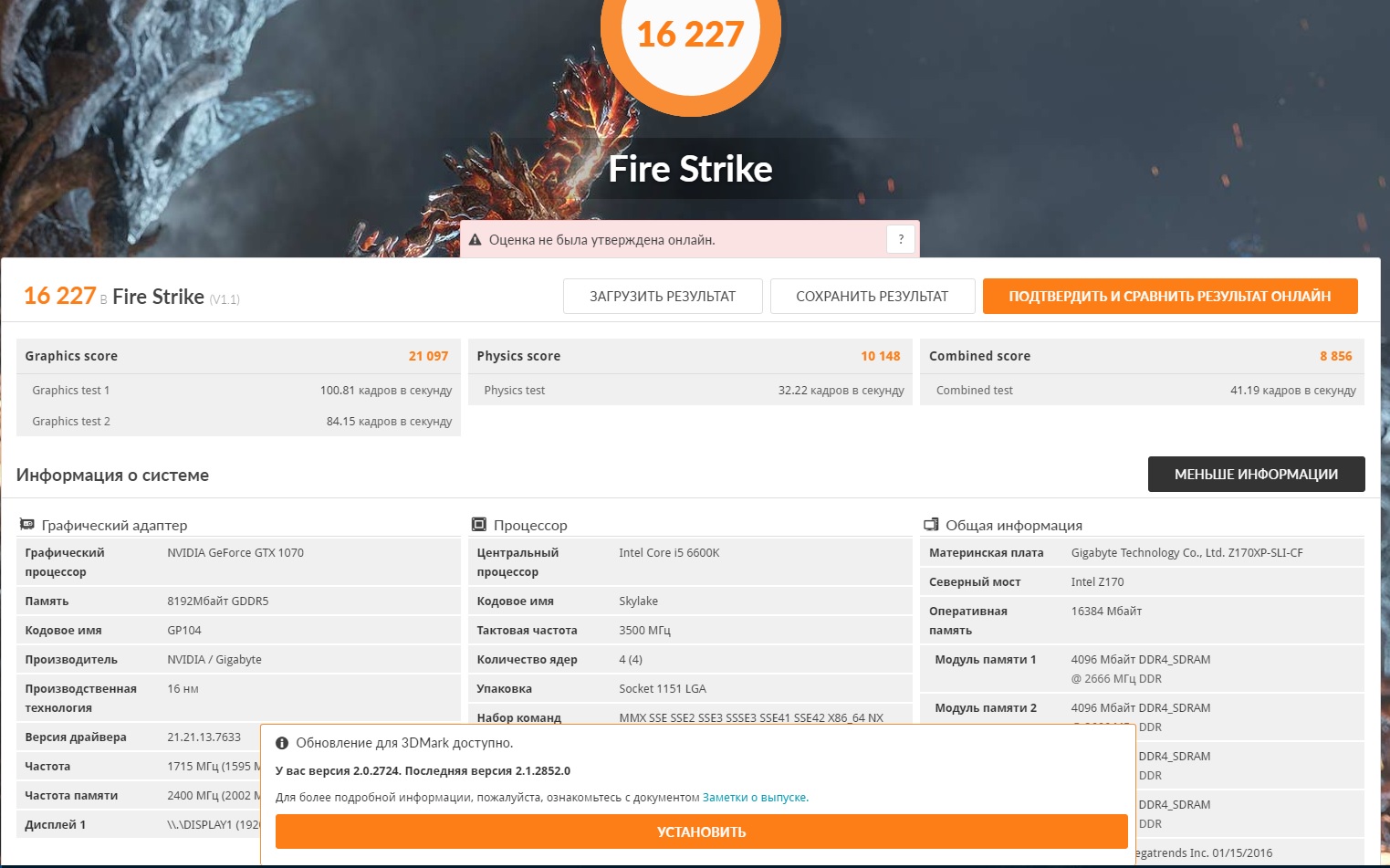The height and width of the screenshot is (868, 1390).
Task: Click the graphics adapter section icon
Action: pos(27,525)
